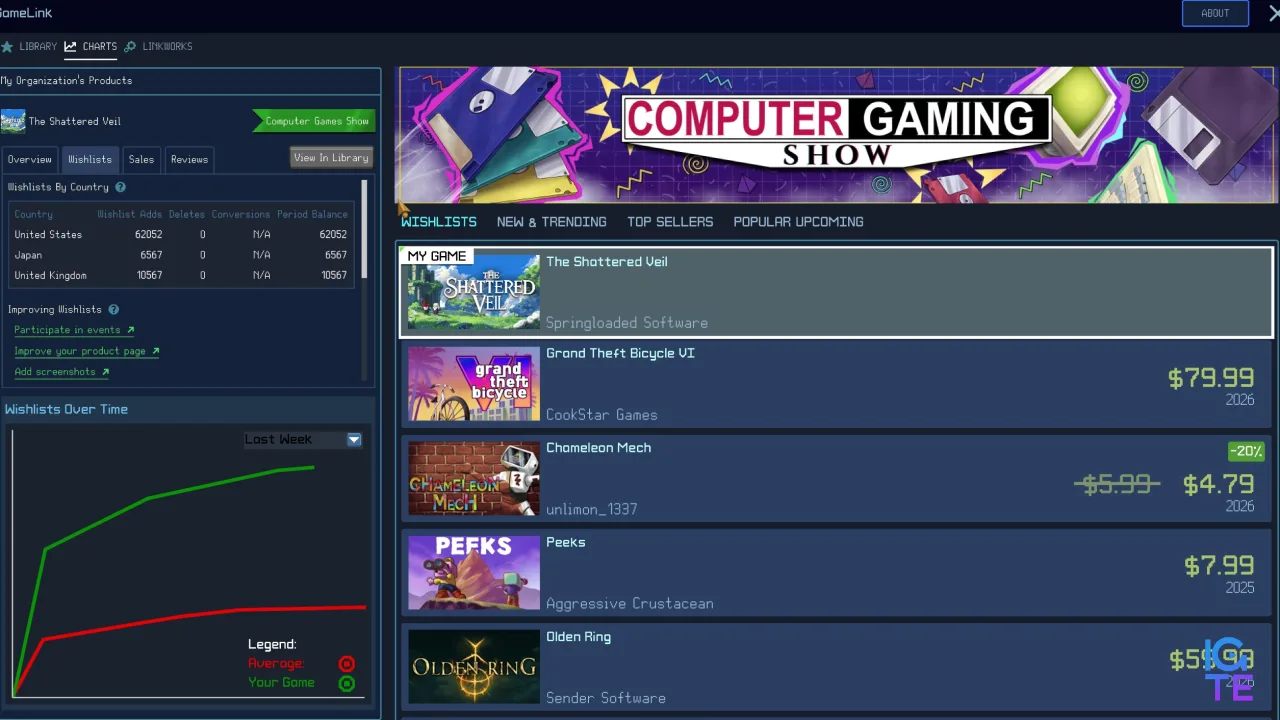Image resolution: width=1280 pixels, height=720 pixels.
Task: Click help icon beside Improving Wishlists
Action: 113,310
